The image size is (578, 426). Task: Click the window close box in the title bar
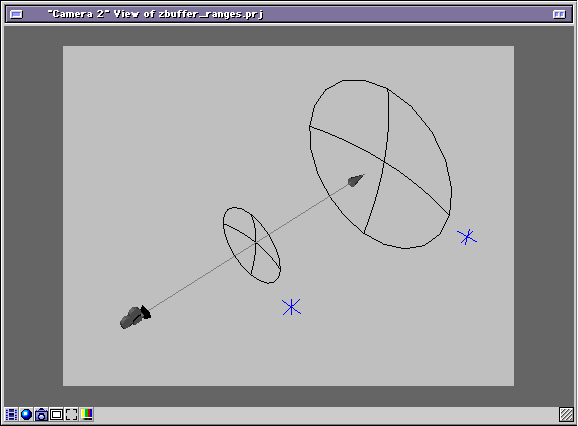coord(16,14)
